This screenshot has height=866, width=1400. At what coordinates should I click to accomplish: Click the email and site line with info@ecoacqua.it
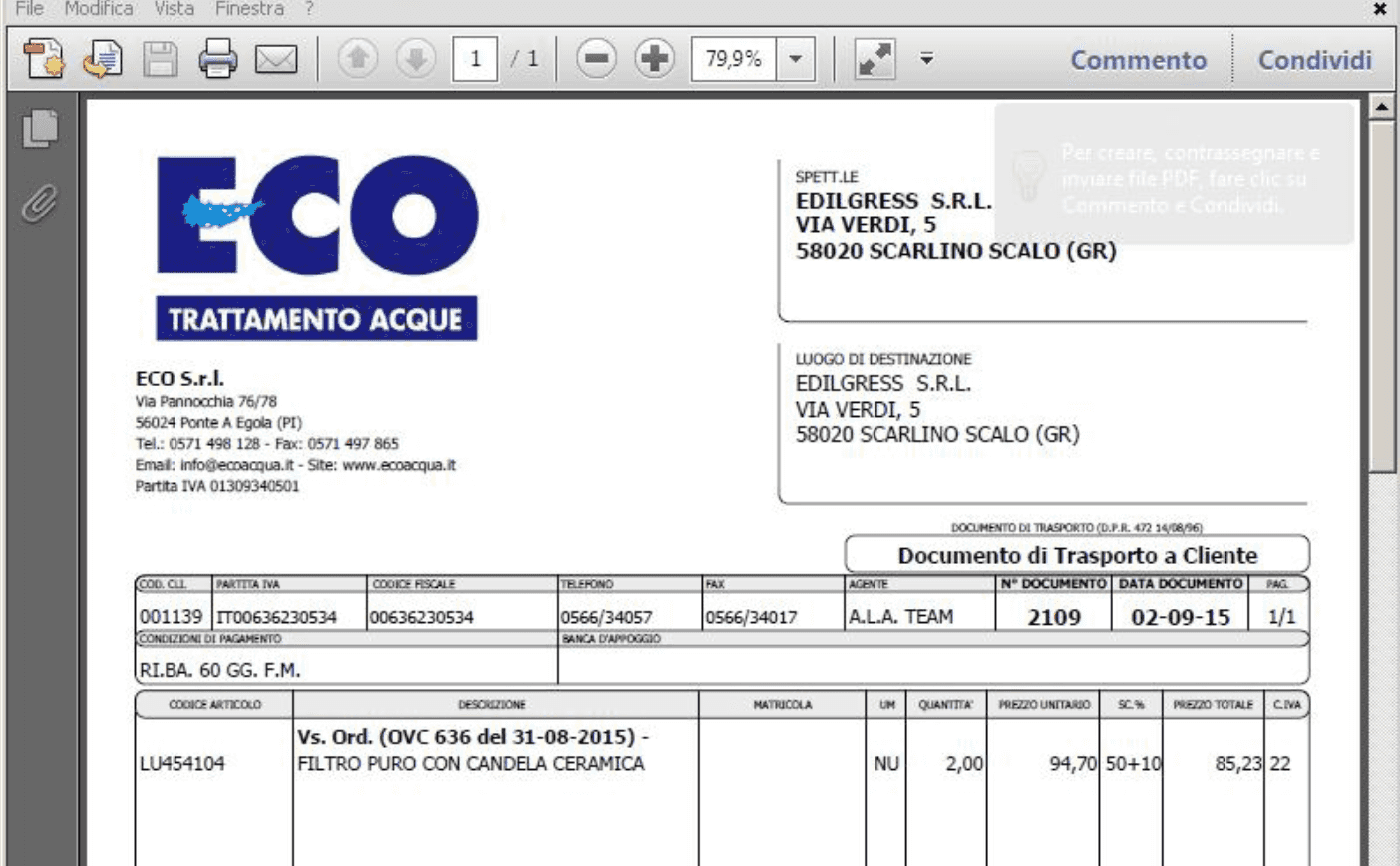click(295, 465)
